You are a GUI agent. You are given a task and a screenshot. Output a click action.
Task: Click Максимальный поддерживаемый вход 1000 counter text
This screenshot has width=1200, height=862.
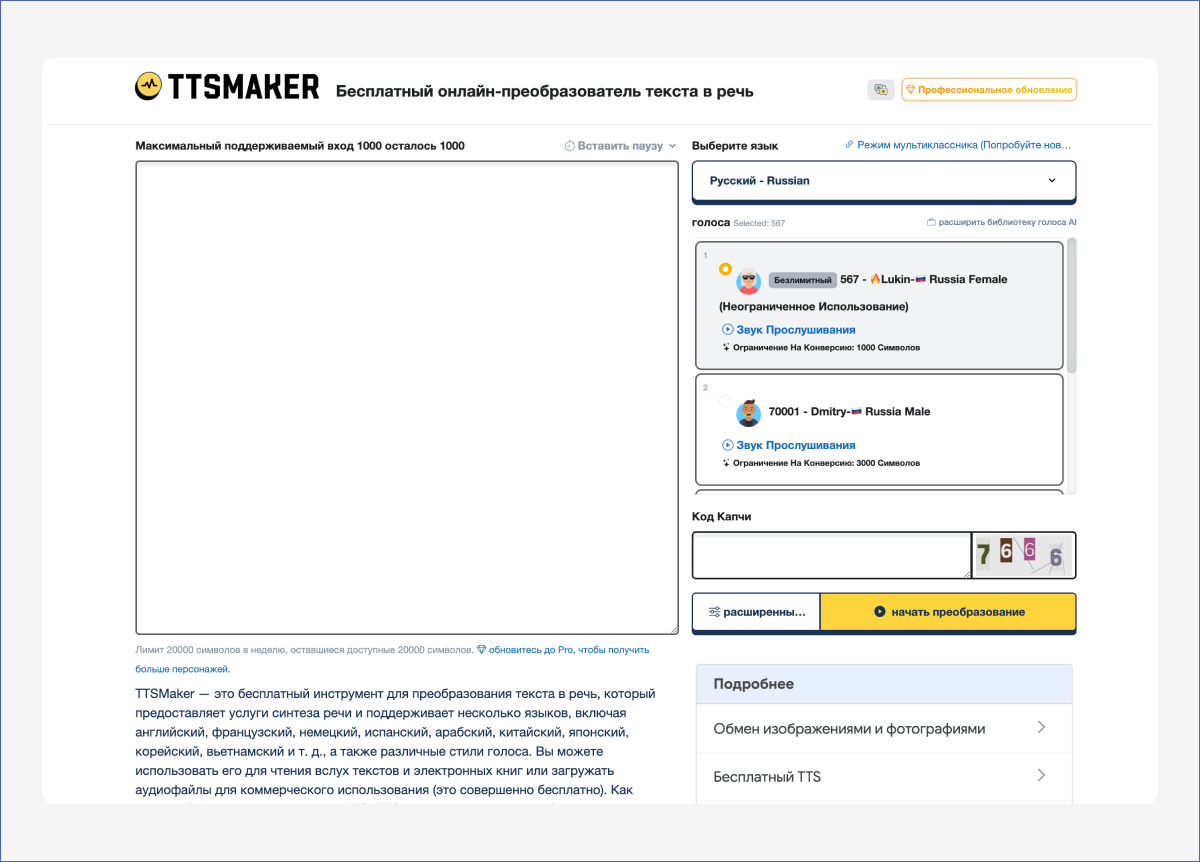click(300, 146)
